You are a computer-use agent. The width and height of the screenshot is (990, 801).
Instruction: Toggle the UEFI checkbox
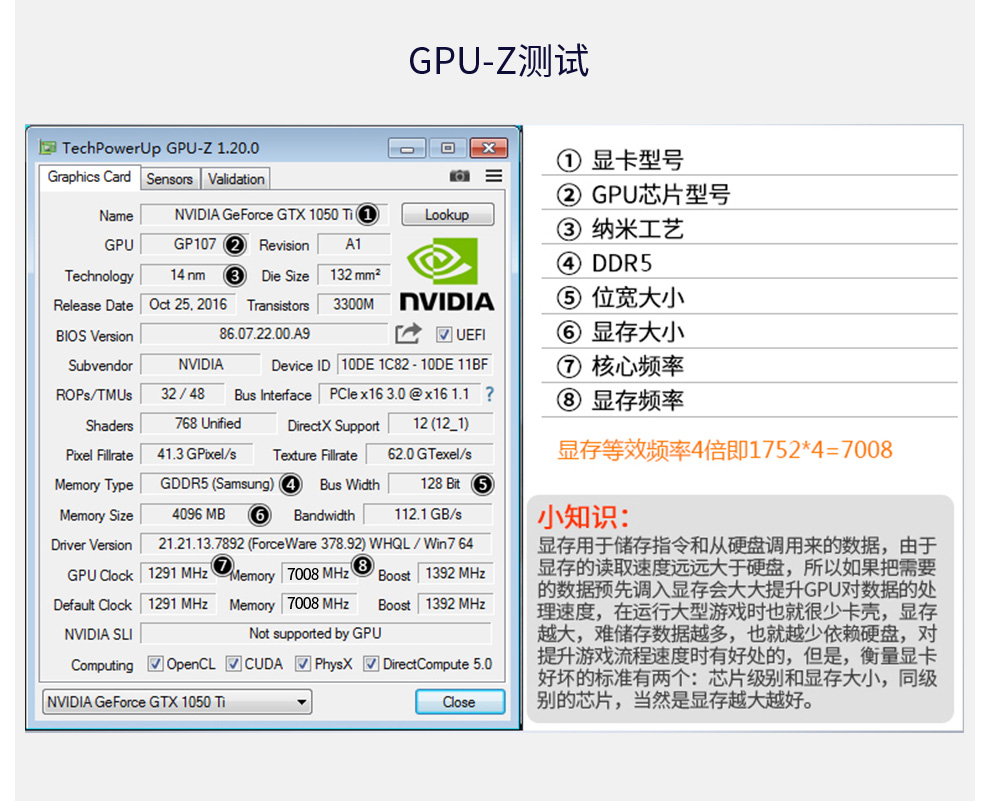point(444,335)
